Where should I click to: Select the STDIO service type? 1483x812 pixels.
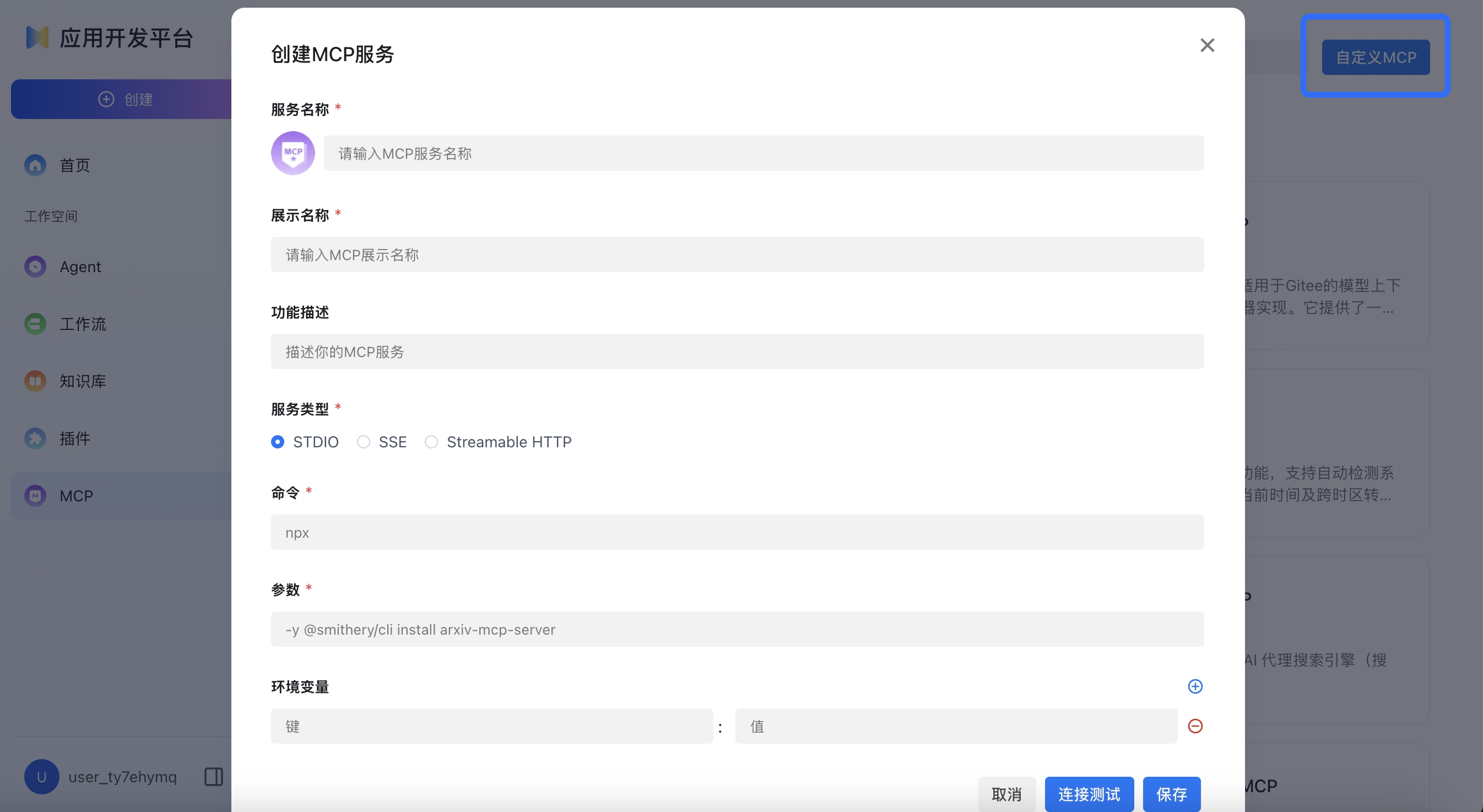pos(278,442)
